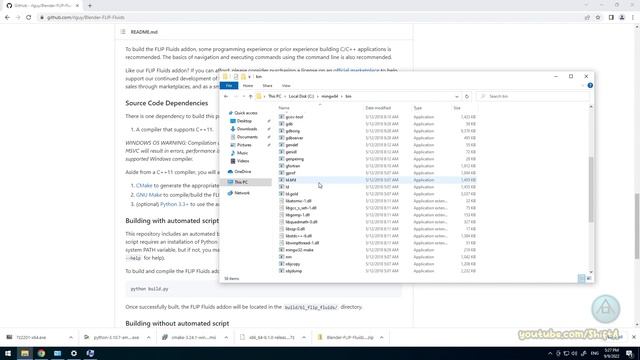Expand the Explorer ribbon chevron
The width and height of the screenshot is (640, 360).
[x=582, y=85]
